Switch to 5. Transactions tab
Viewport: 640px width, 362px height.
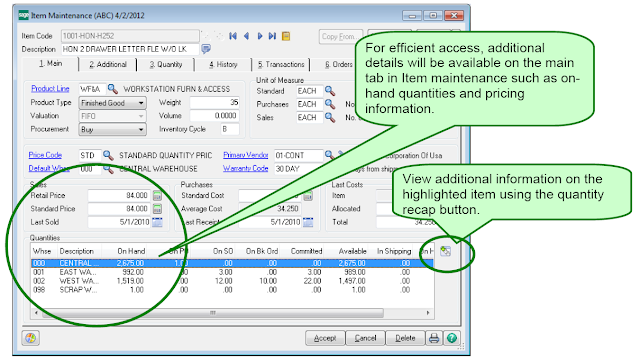(281, 64)
